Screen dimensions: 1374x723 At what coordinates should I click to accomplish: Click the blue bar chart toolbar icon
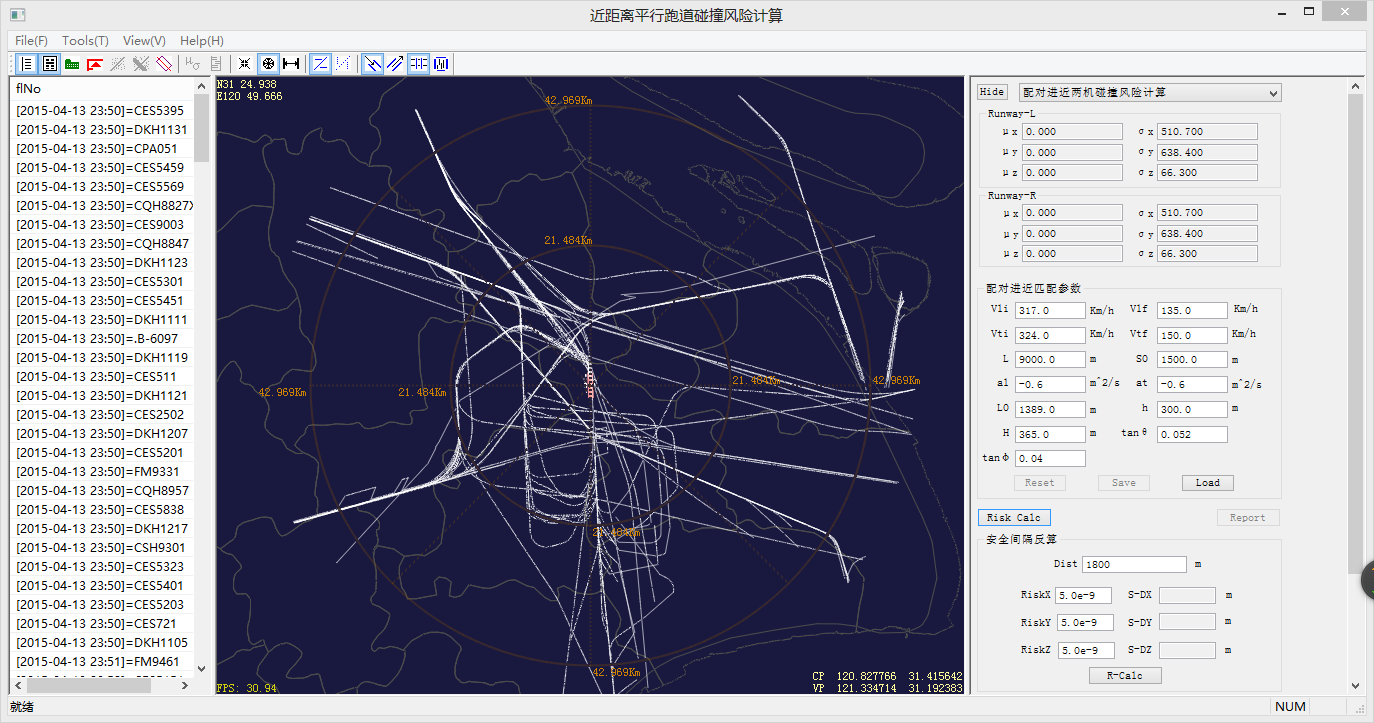(x=441, y=64)
